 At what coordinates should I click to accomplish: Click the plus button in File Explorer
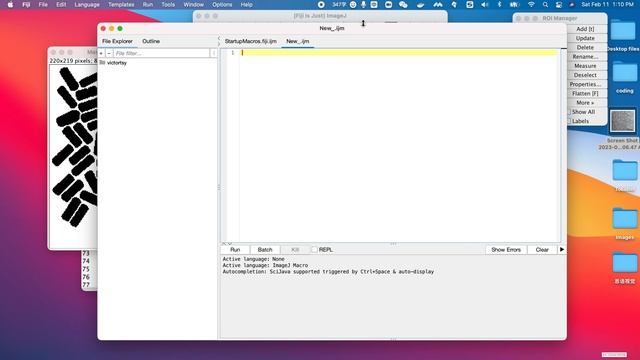(x=101, y=53)
